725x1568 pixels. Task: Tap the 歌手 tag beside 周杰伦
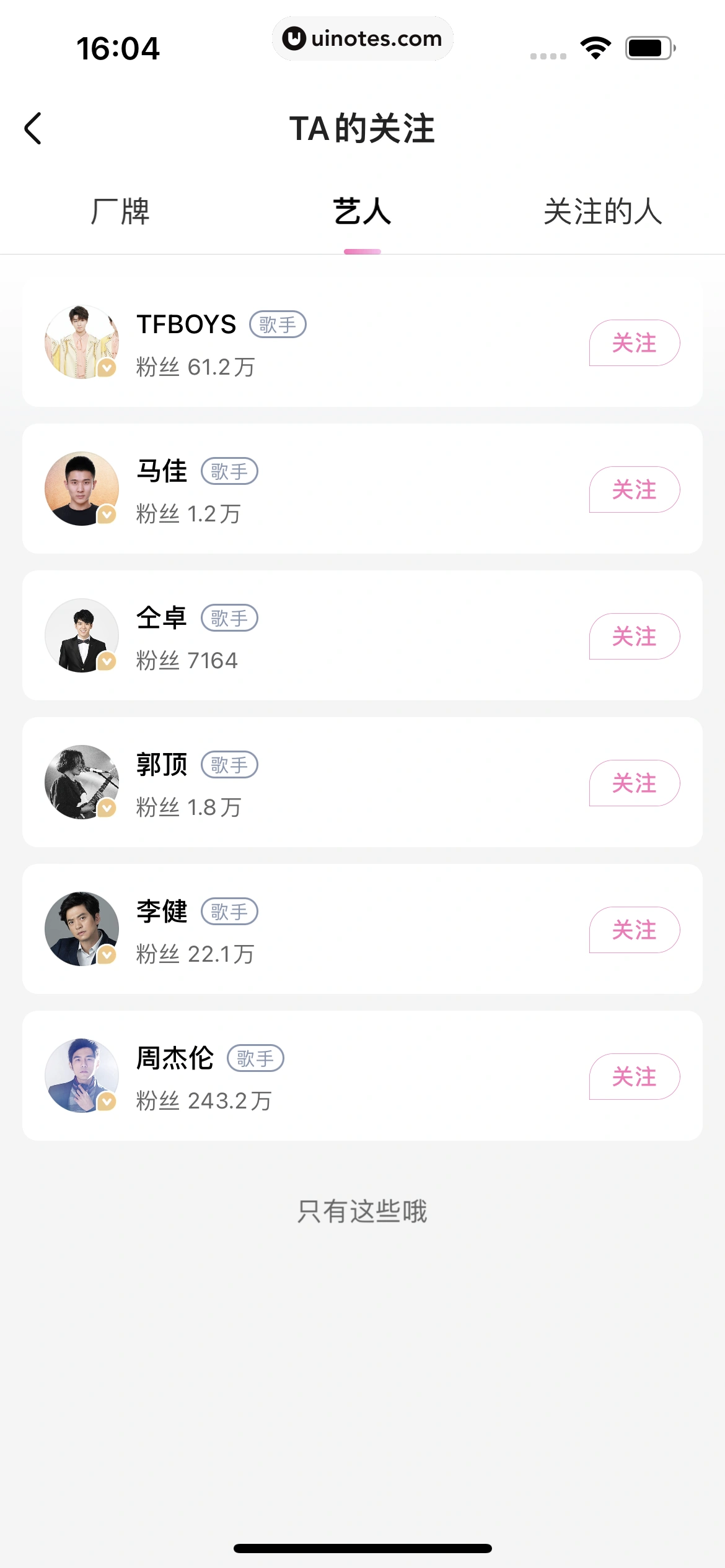coord(255,1058)
